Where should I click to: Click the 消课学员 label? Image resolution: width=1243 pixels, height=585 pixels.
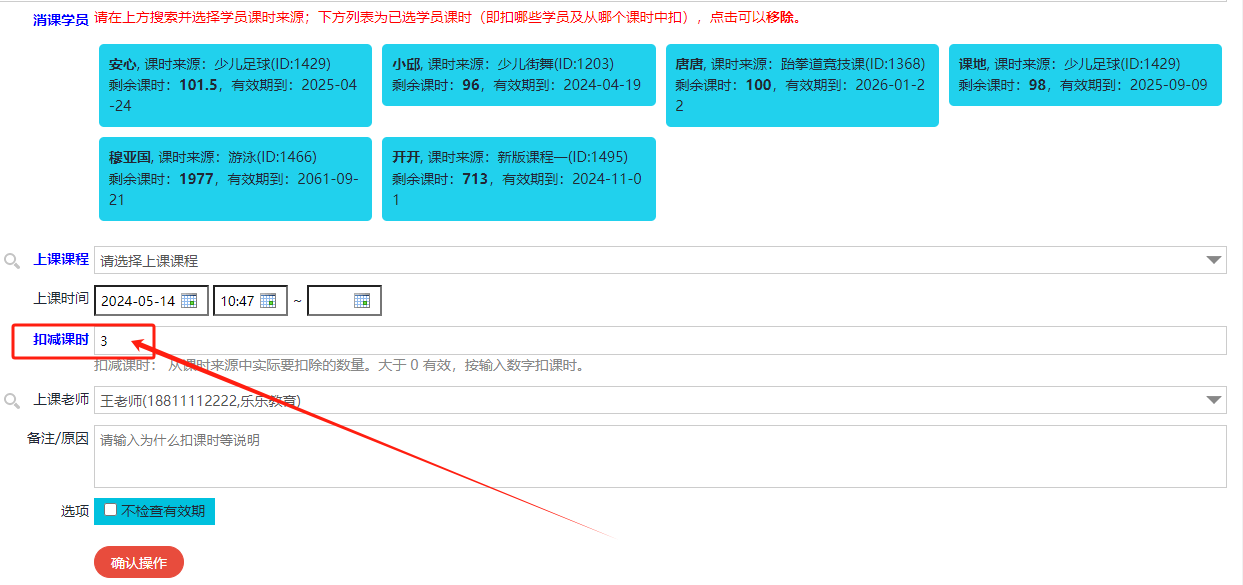point(61,19)
